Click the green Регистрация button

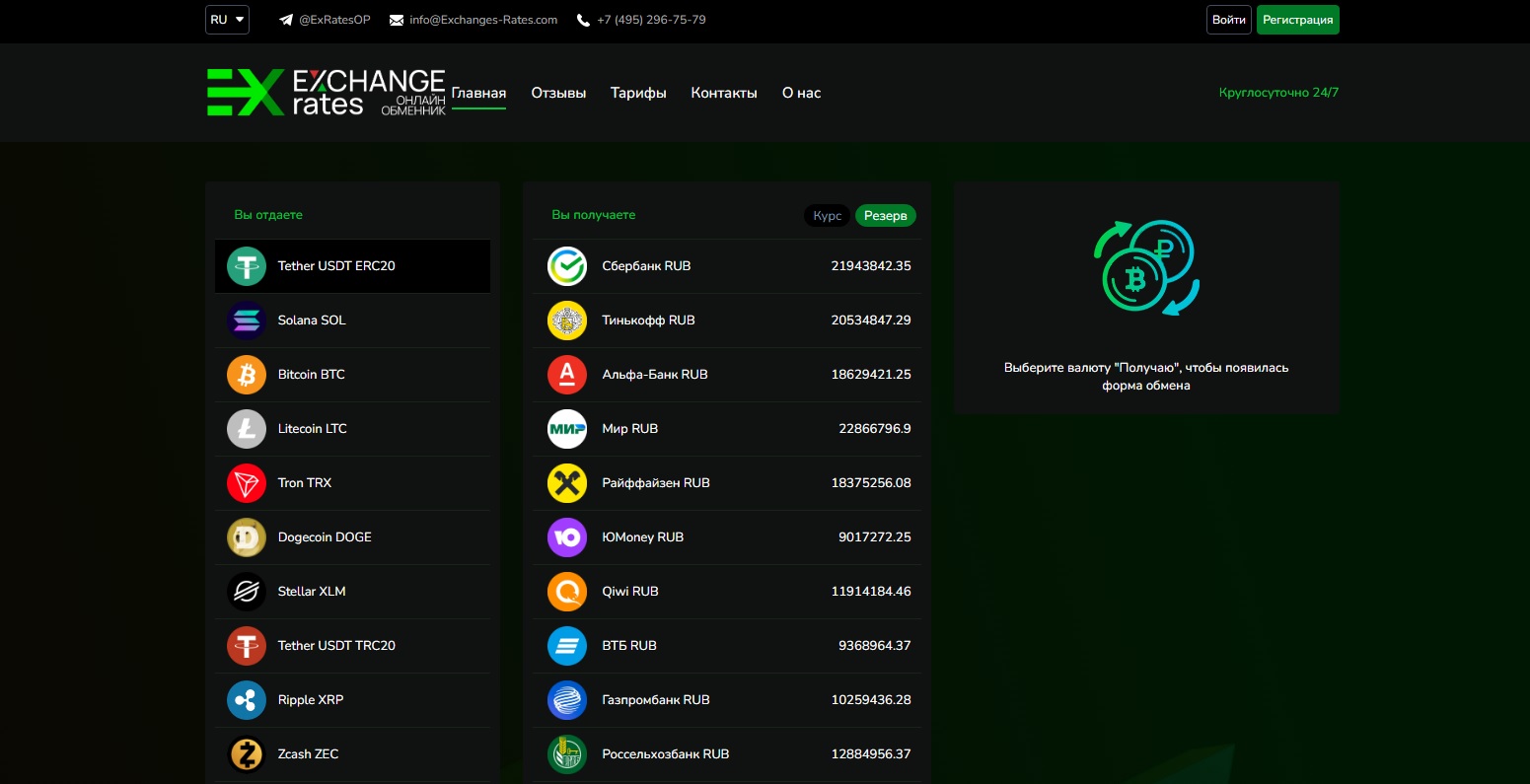[x=1298, y=20]
